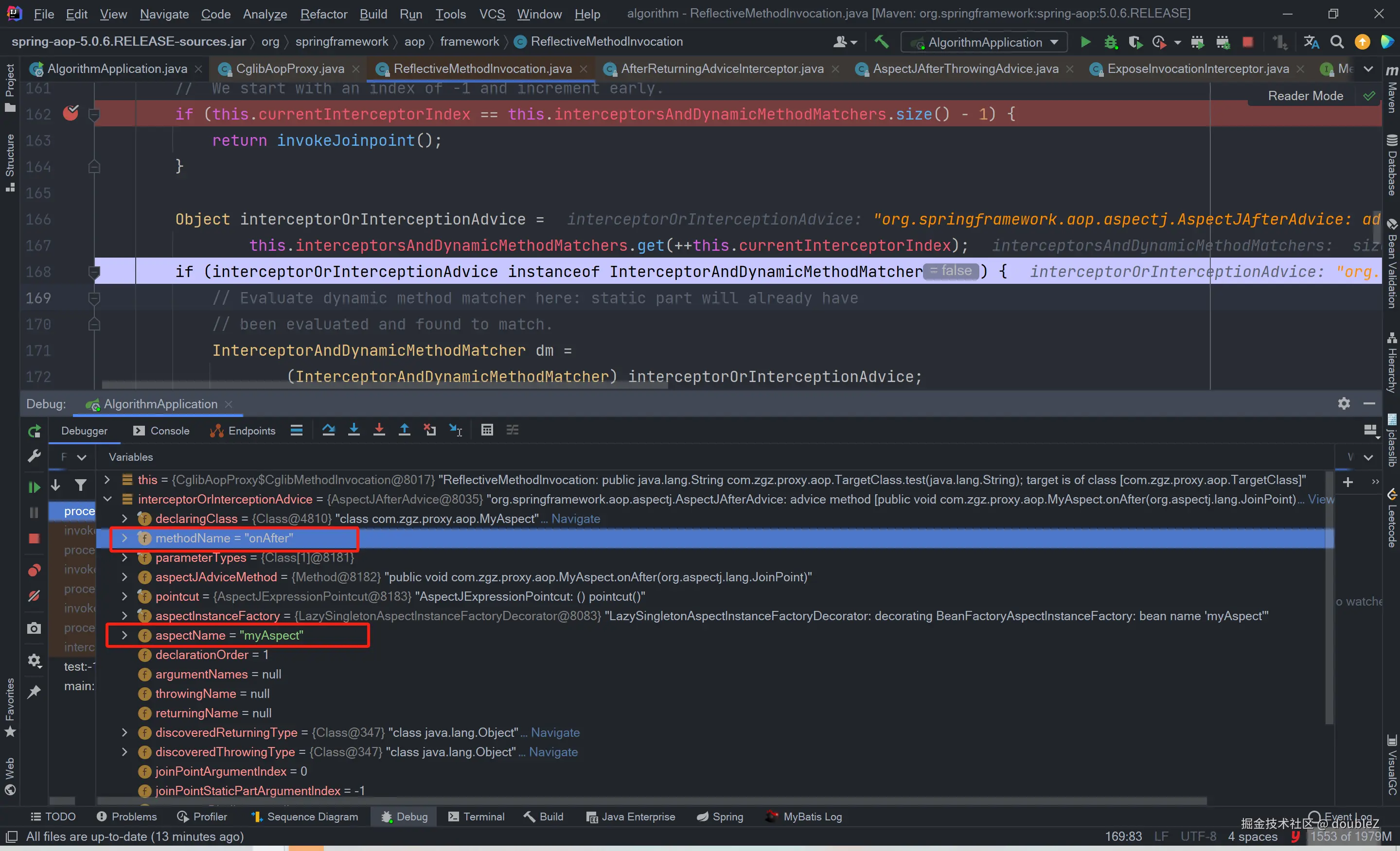Click the Step Out icon
Viewport: 1400px width, 851px height.
click(x=405, y=430)
